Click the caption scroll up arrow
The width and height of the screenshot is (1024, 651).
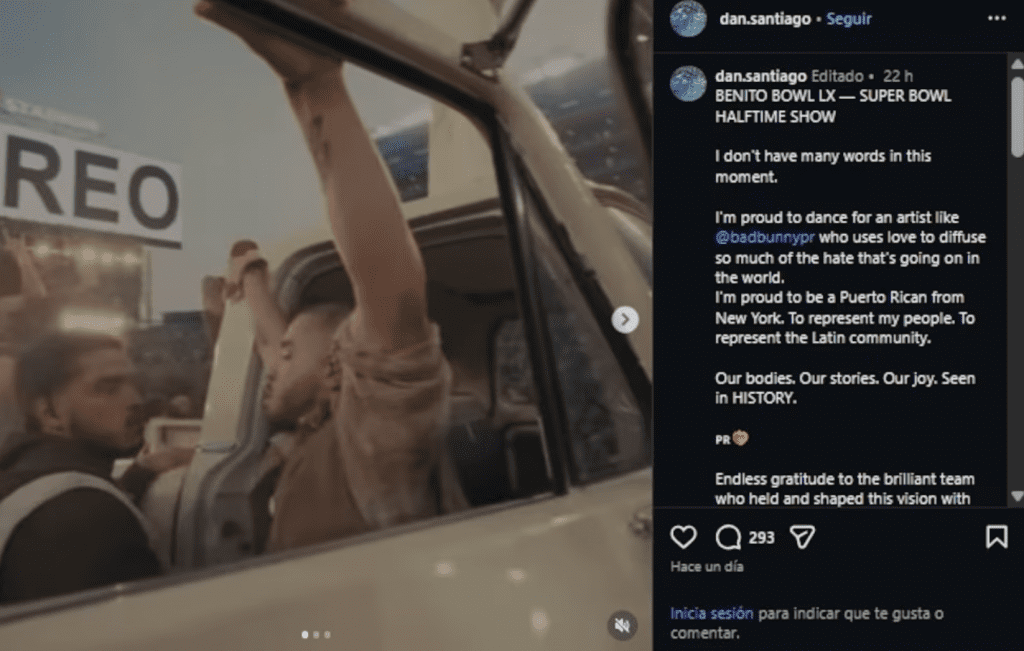(x=1017, y=63)
